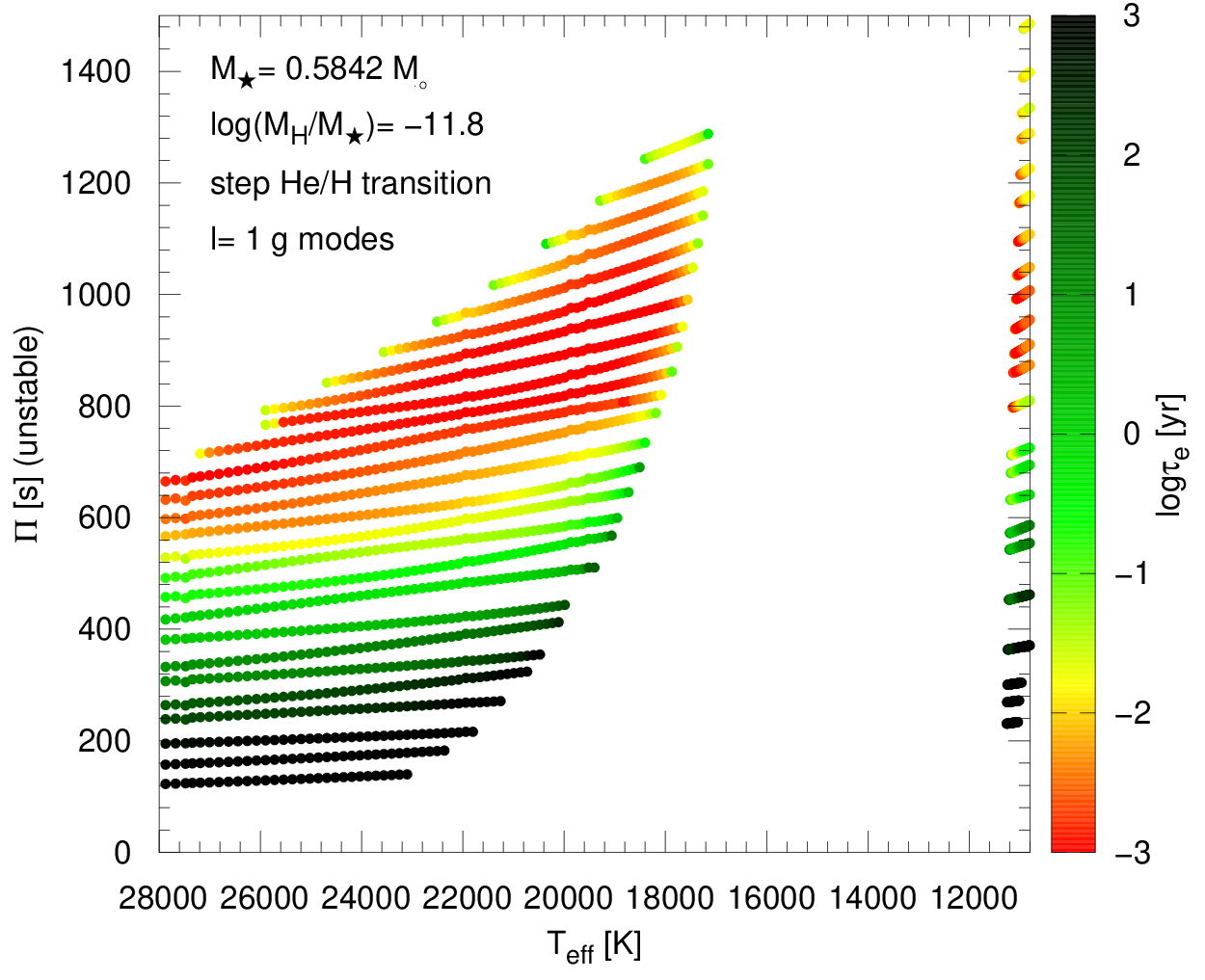The image size is (1205, 980).
Task: Click the 'l= 1 g modes' label
Action: [x=303, y=239]
